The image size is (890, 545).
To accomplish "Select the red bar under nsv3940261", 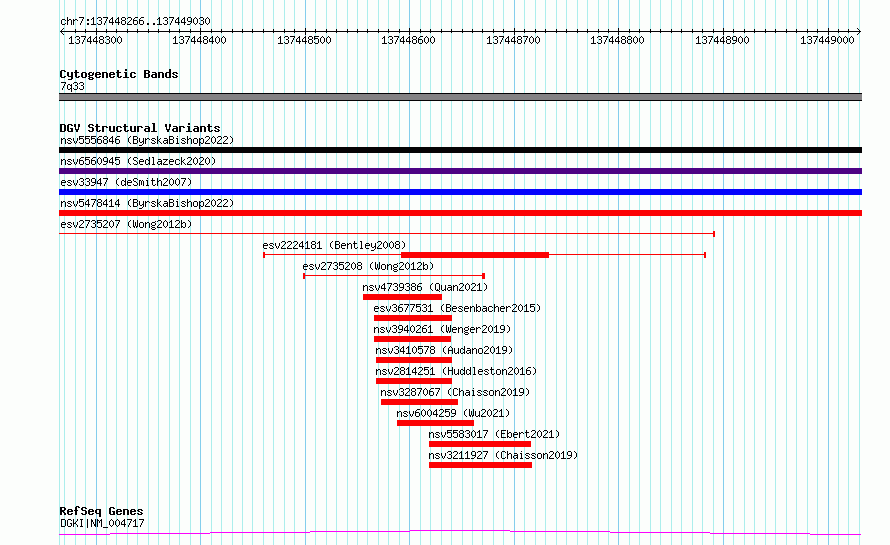I will [x=412, y=339].
